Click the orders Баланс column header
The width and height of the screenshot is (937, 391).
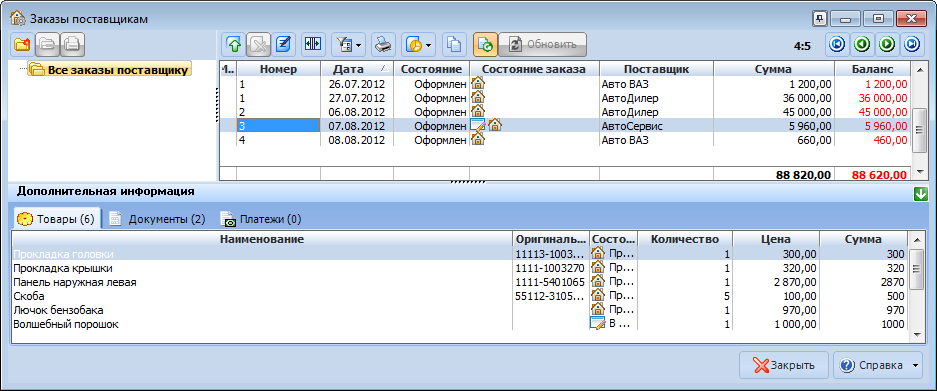click(872, 69)
